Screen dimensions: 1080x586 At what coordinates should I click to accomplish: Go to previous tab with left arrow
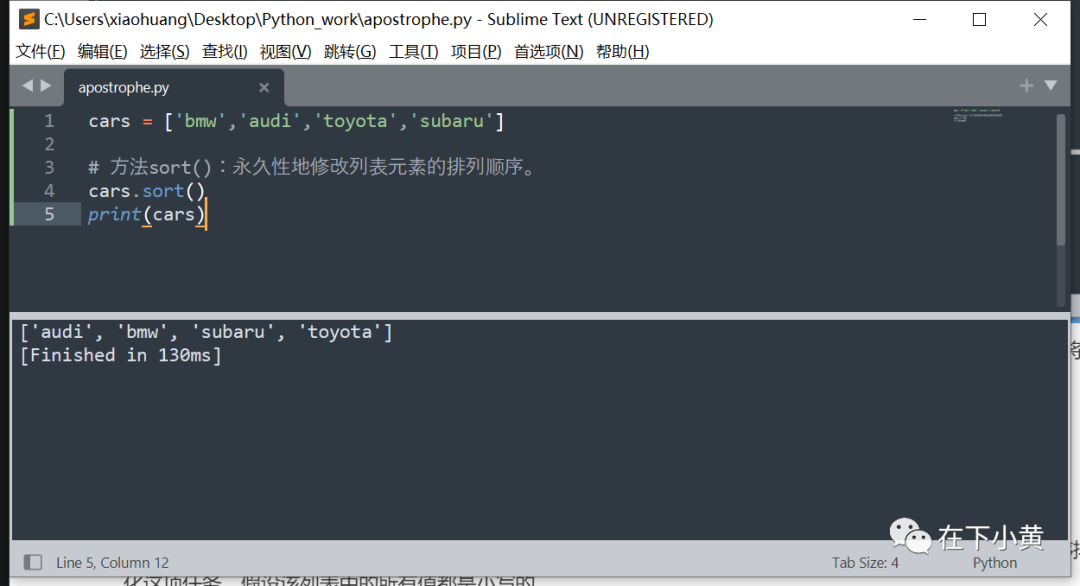(28, 85)
